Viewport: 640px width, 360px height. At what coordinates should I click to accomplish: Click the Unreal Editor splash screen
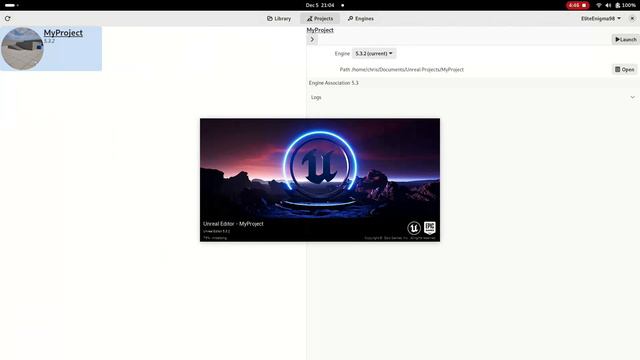pos(320,180)
